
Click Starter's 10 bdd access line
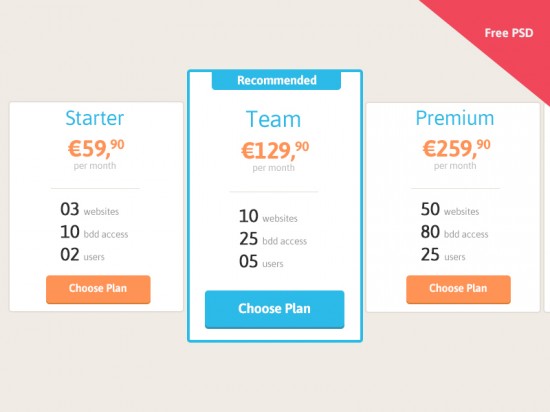point(94,232)
